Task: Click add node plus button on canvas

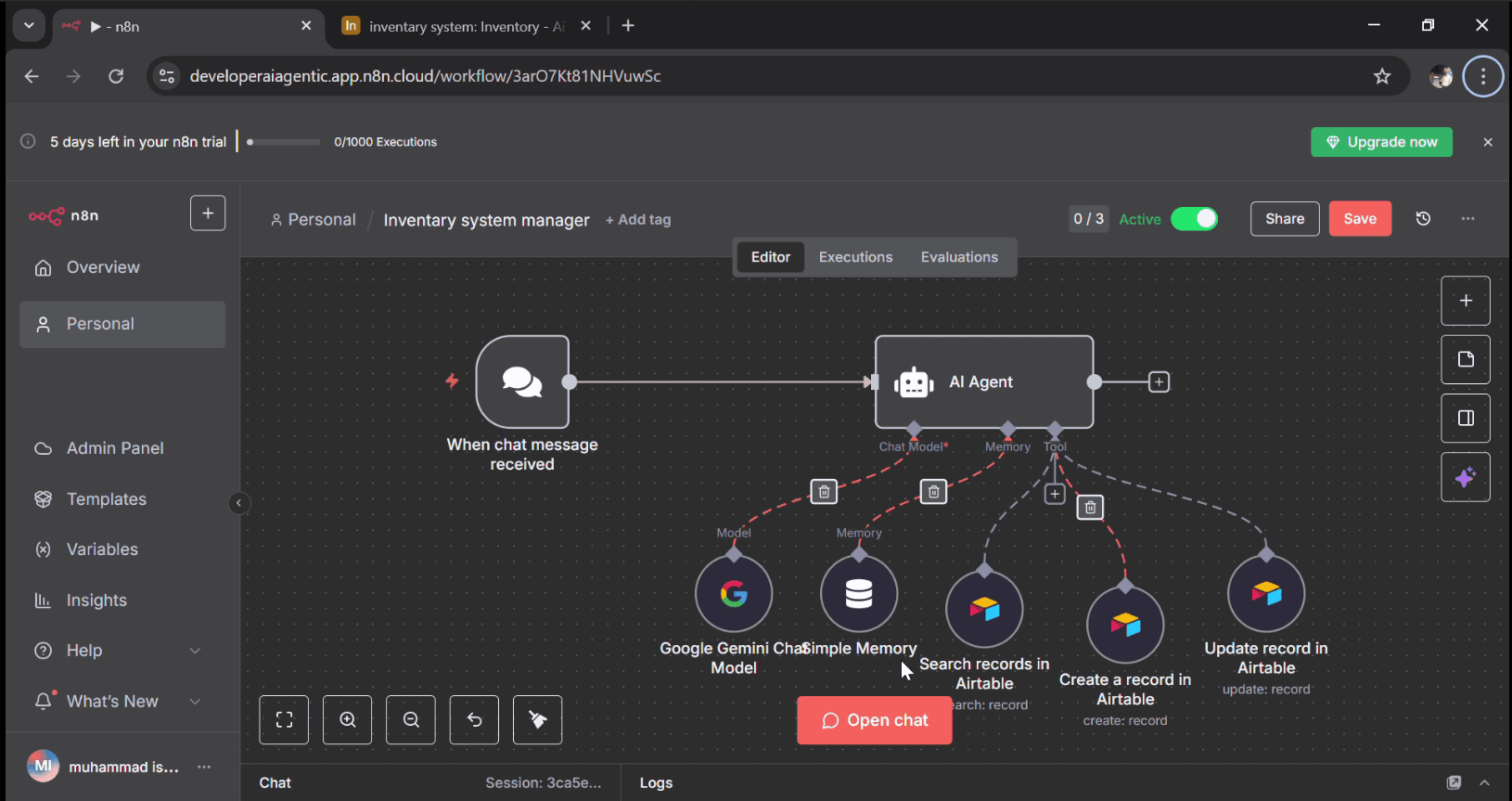Action: coord(1466,301)
